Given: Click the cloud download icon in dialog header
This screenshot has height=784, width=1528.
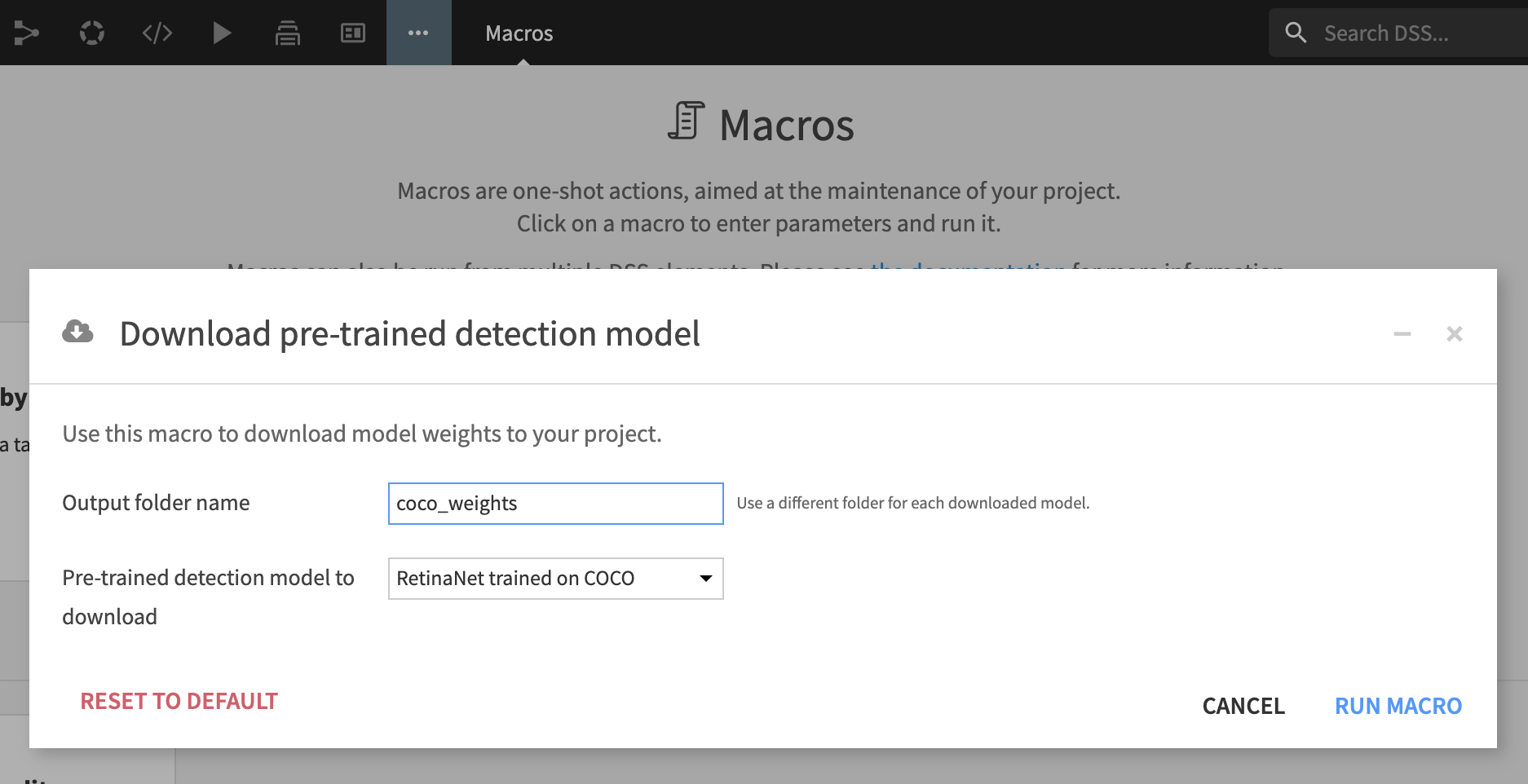Looking at the screenshot, I should coord(77,332).
